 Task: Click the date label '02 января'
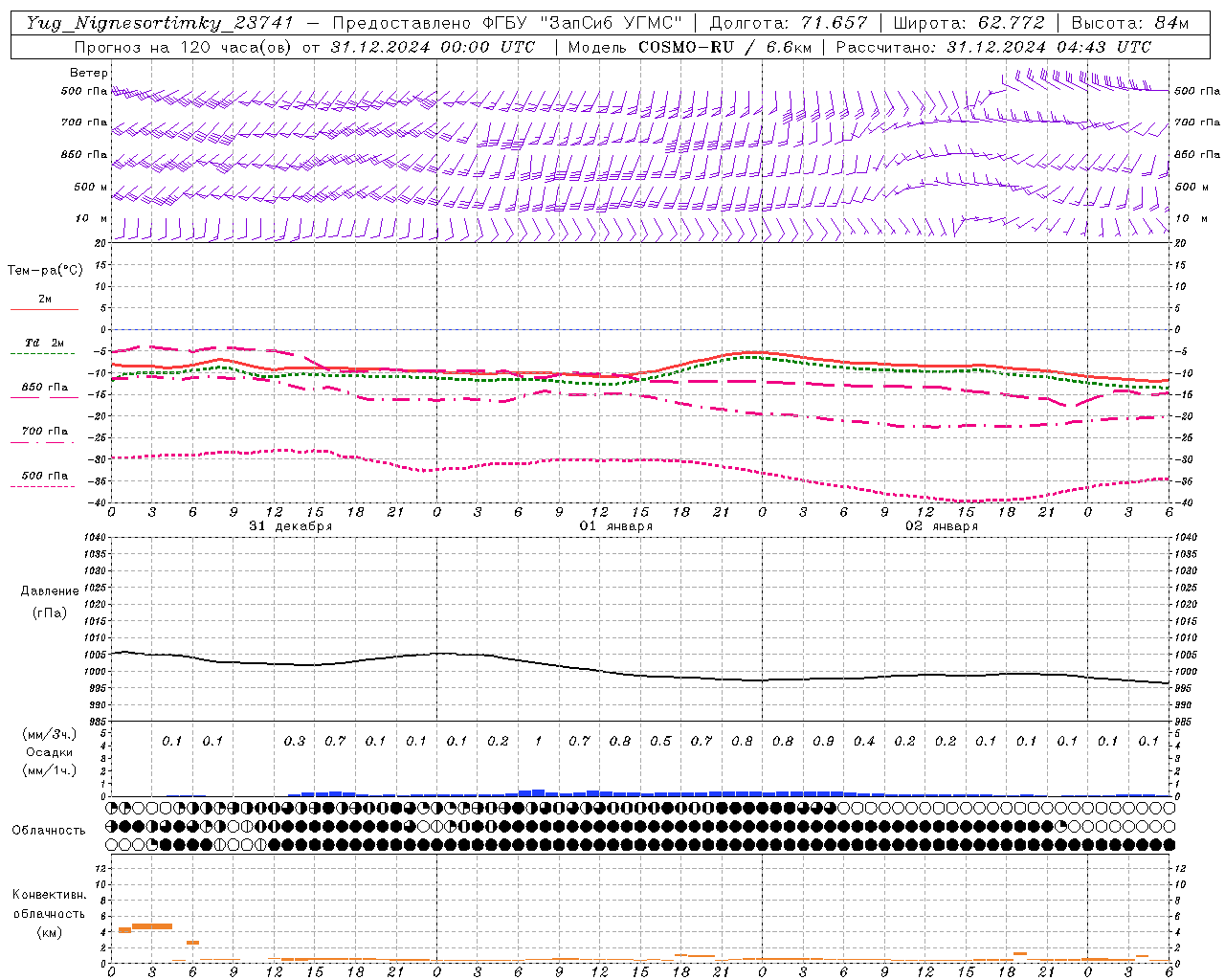point(942,526)
